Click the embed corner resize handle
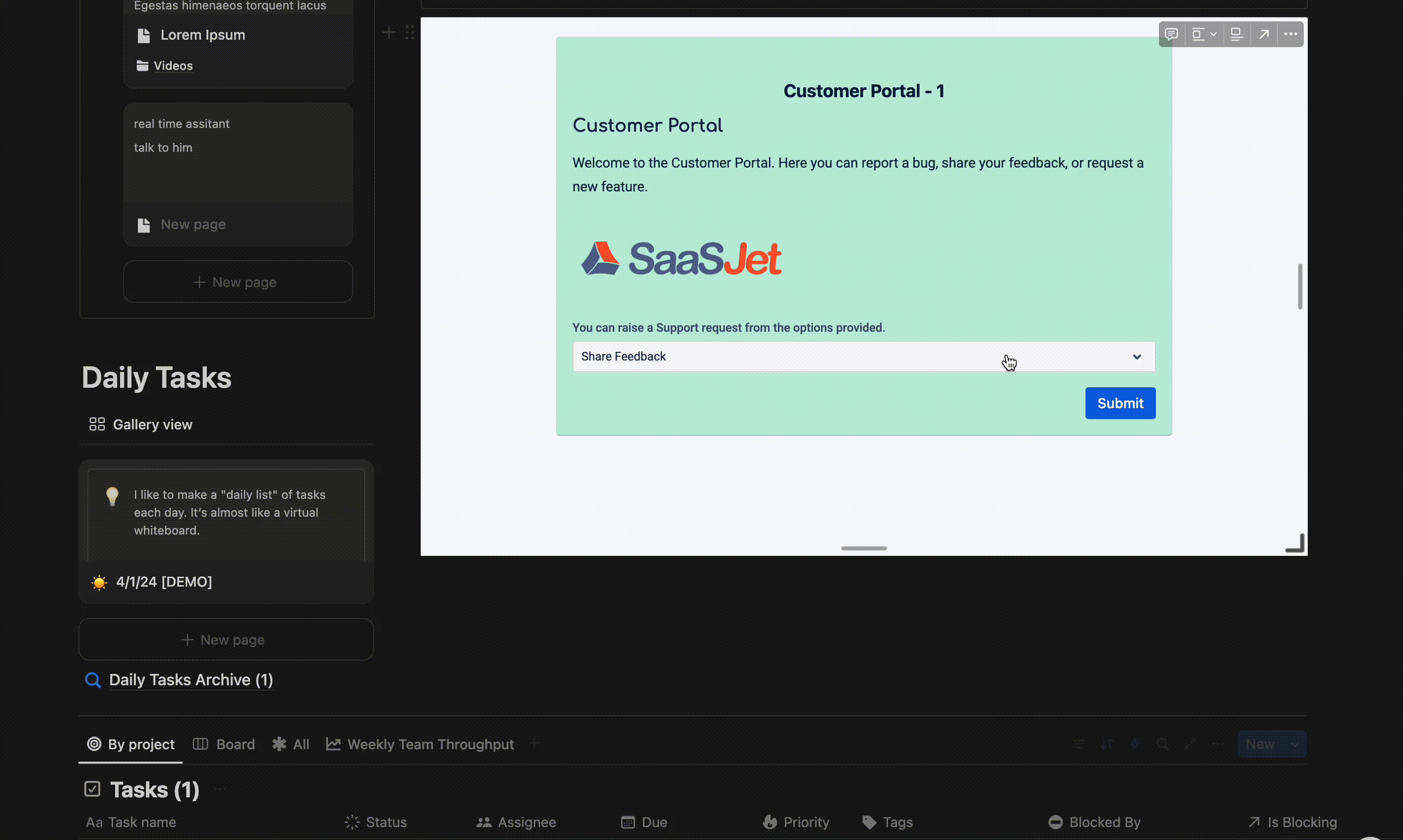The height and width of the screenshot is (840, 1403). [x=1295, y=543]
